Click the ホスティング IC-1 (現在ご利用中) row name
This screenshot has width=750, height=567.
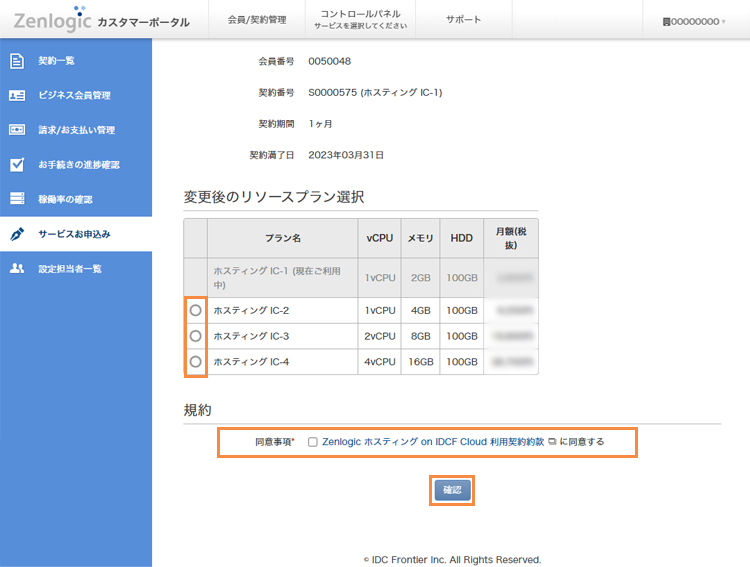(277, 278)
